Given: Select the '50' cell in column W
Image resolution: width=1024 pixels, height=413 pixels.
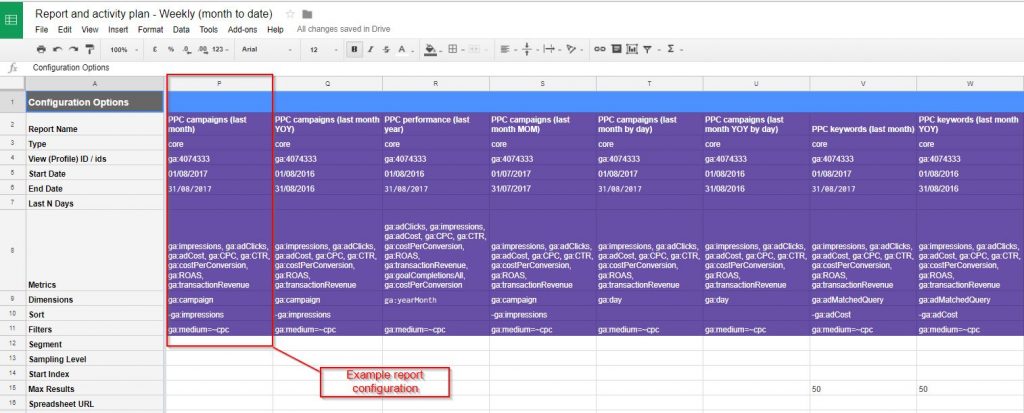Looking at the screenshot, I should click(970, 389).
